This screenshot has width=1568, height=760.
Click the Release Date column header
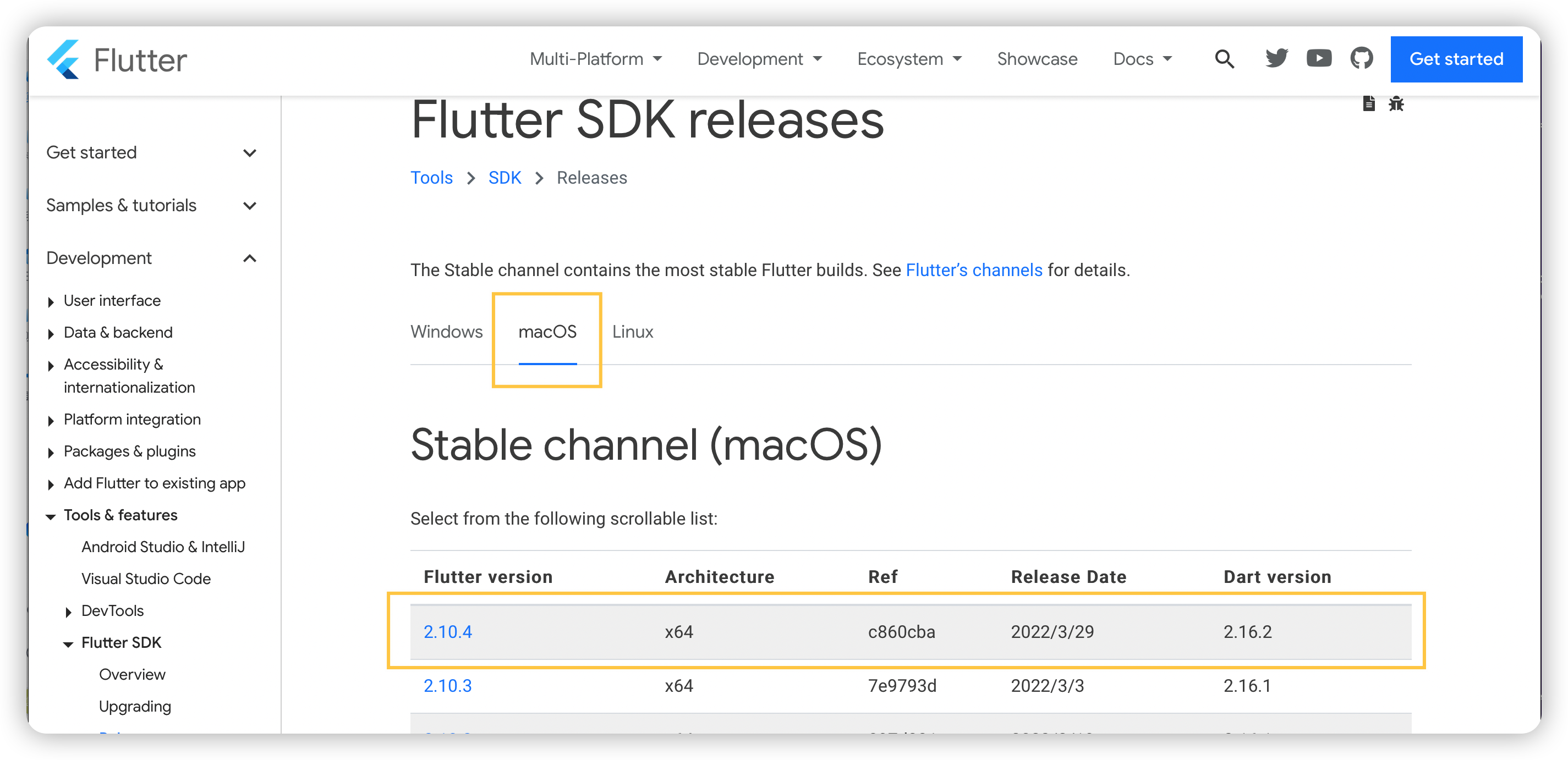(1068, 576)
